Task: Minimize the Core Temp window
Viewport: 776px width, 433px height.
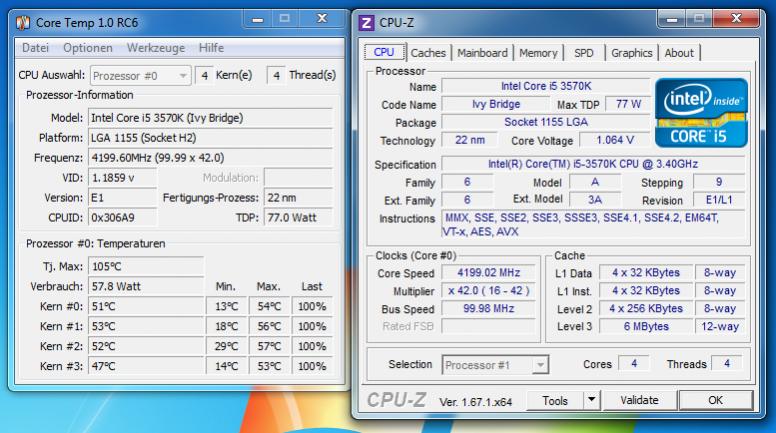Action: coord(258,19)
